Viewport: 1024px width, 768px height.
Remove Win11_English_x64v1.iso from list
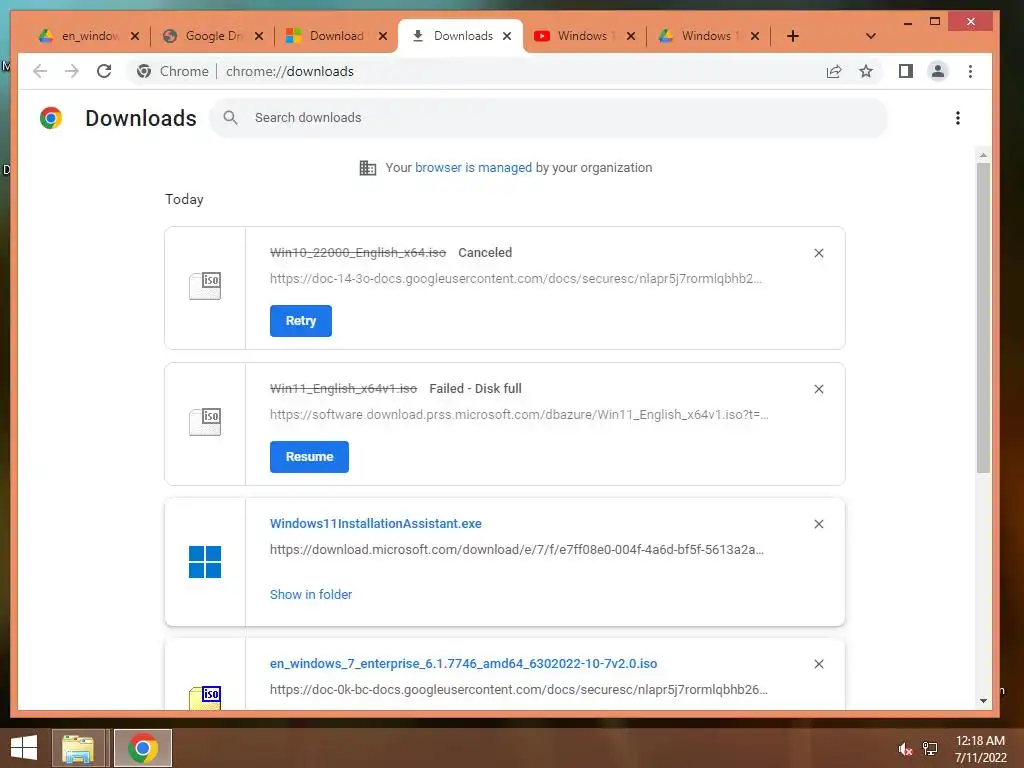[x=819, y=389]
